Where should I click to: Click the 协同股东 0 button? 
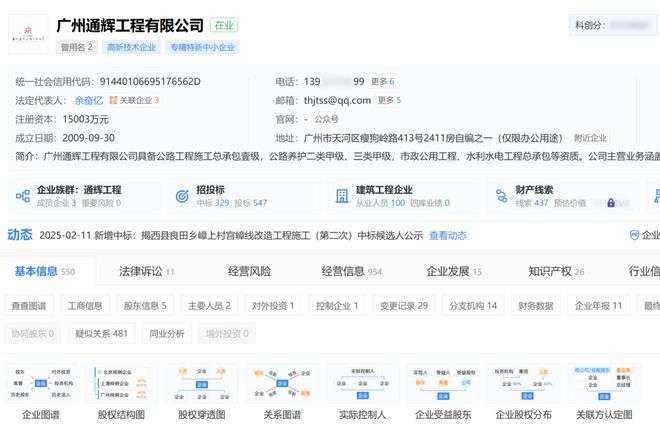coord(32,334)
